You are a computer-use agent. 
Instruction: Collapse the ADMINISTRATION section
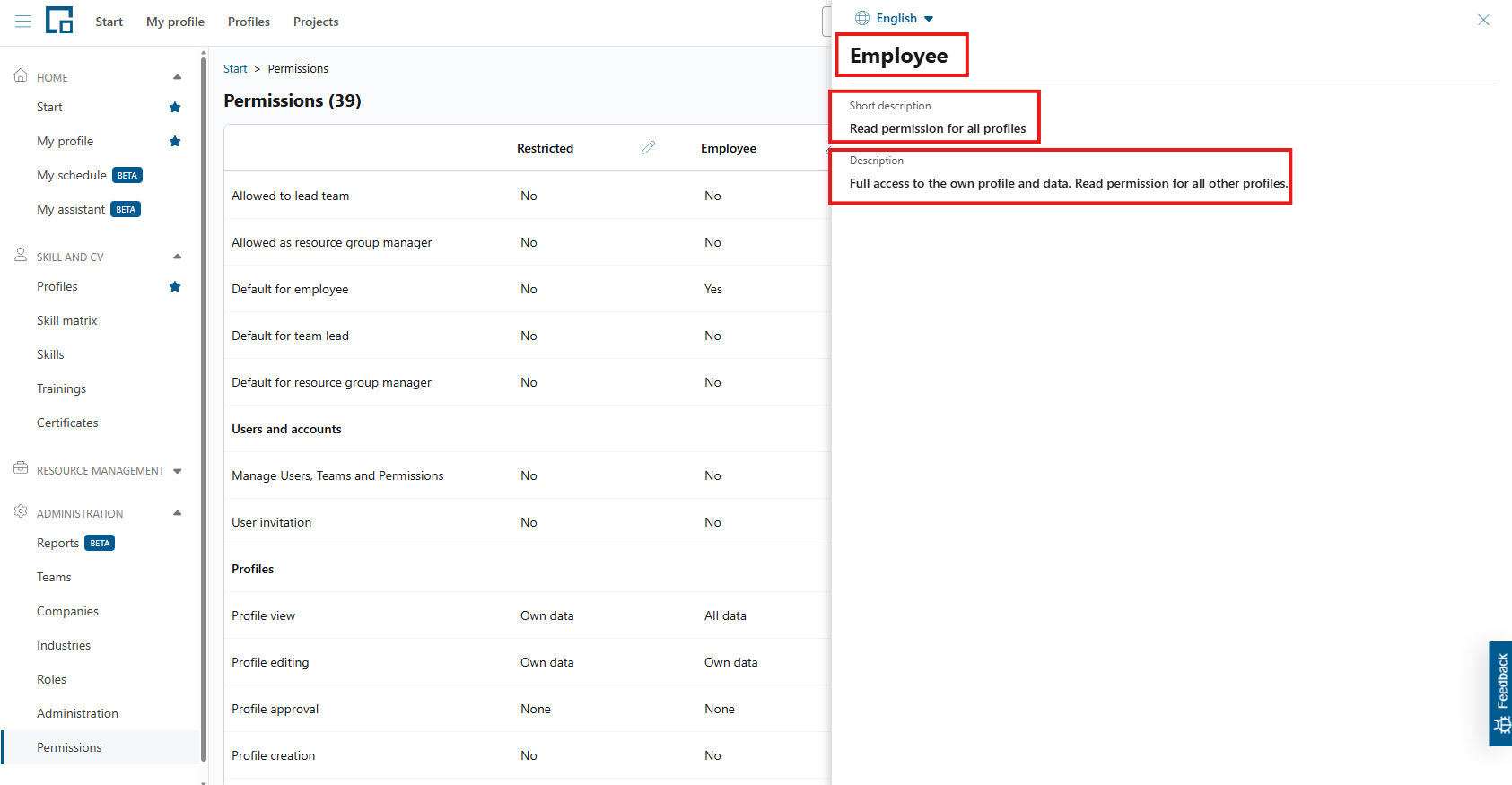[177, 514]
